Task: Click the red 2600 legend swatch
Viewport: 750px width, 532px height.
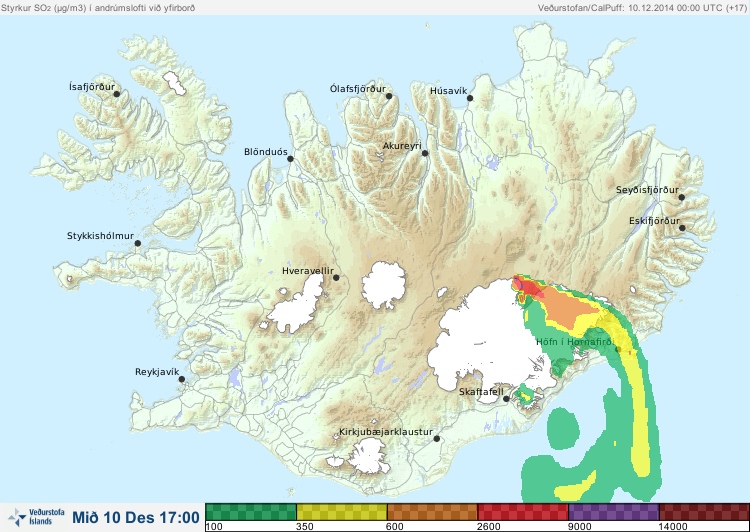Action: (x=523, y=512)
